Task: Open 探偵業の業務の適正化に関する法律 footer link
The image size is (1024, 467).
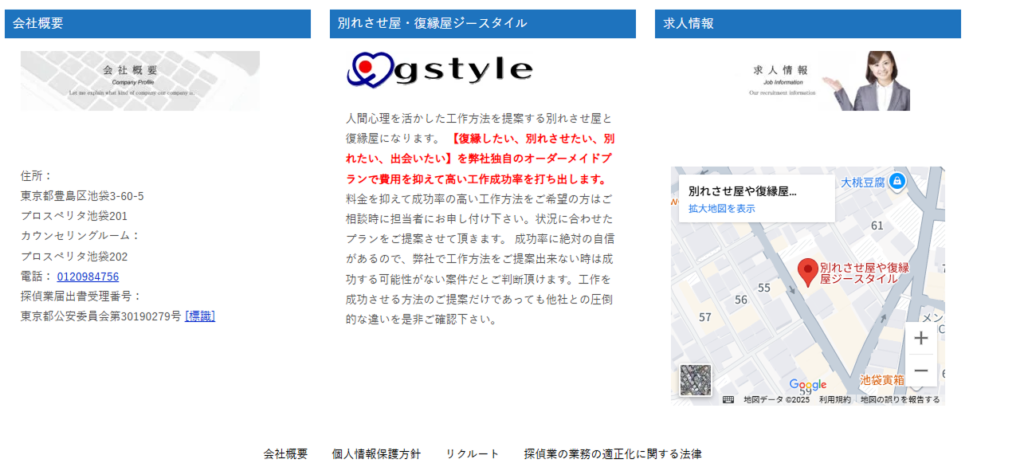Action: [613, 453]
